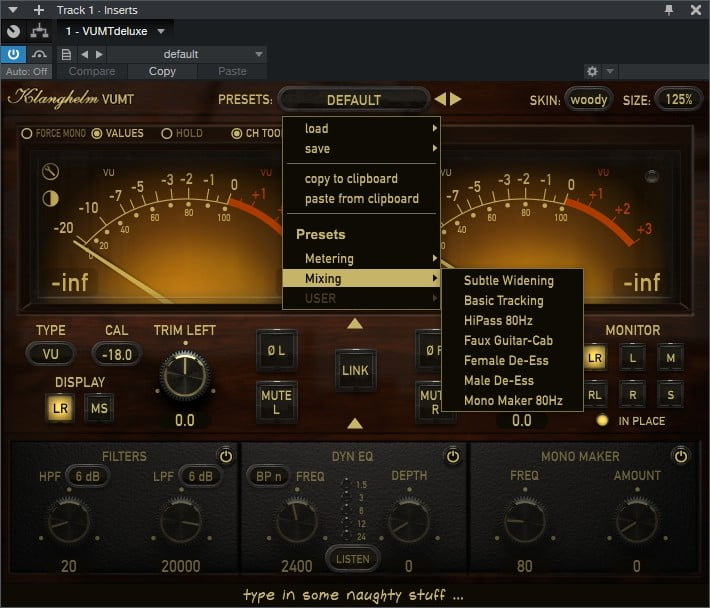
Task: Switch display to MS mode
Action: click(x=99, y=408)
